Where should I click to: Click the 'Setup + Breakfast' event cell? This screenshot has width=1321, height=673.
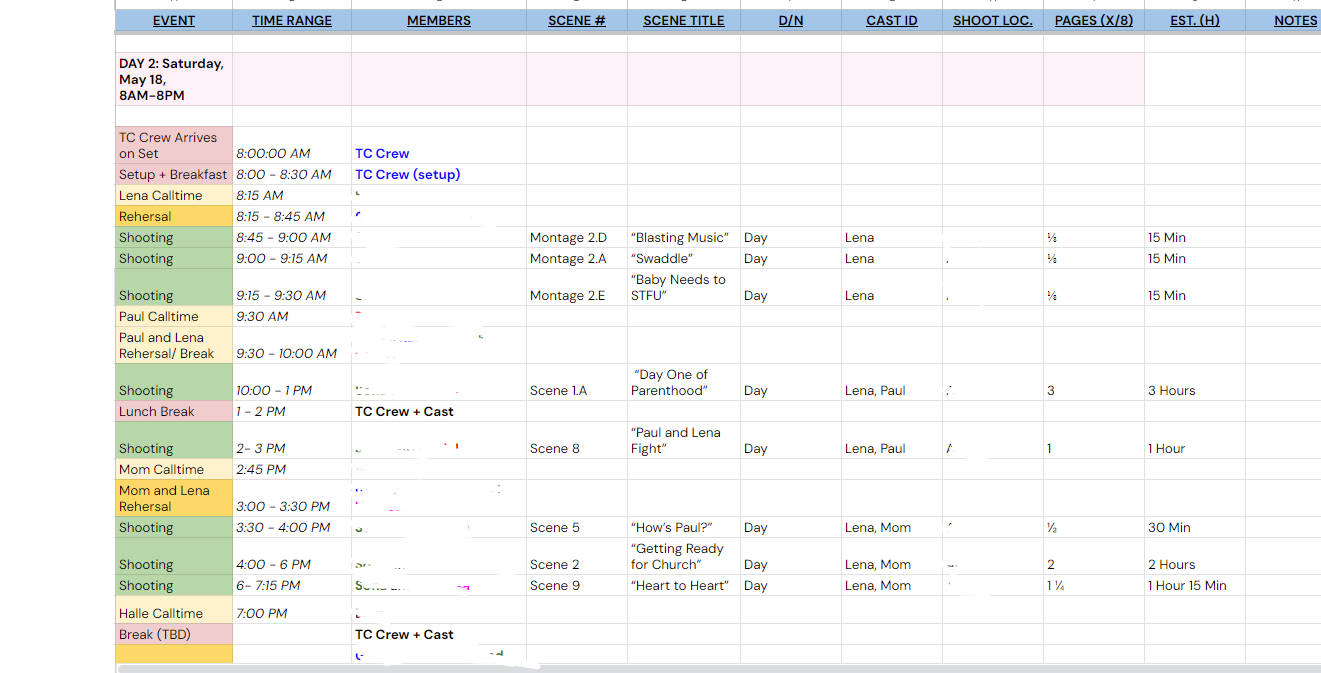tap(174, 174)
